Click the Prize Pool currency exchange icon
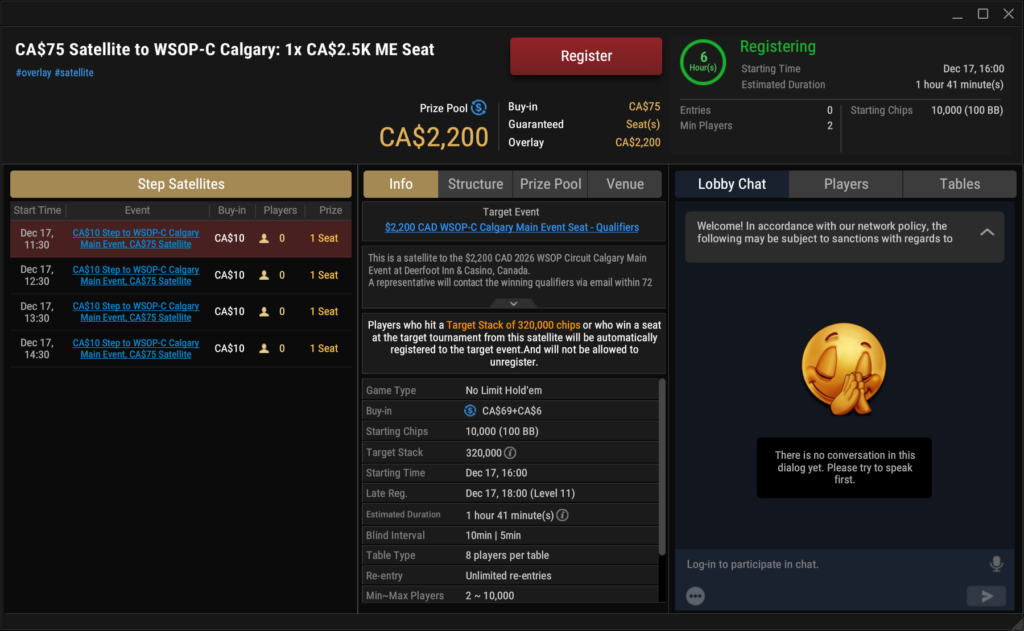 [x=479, y=108]
